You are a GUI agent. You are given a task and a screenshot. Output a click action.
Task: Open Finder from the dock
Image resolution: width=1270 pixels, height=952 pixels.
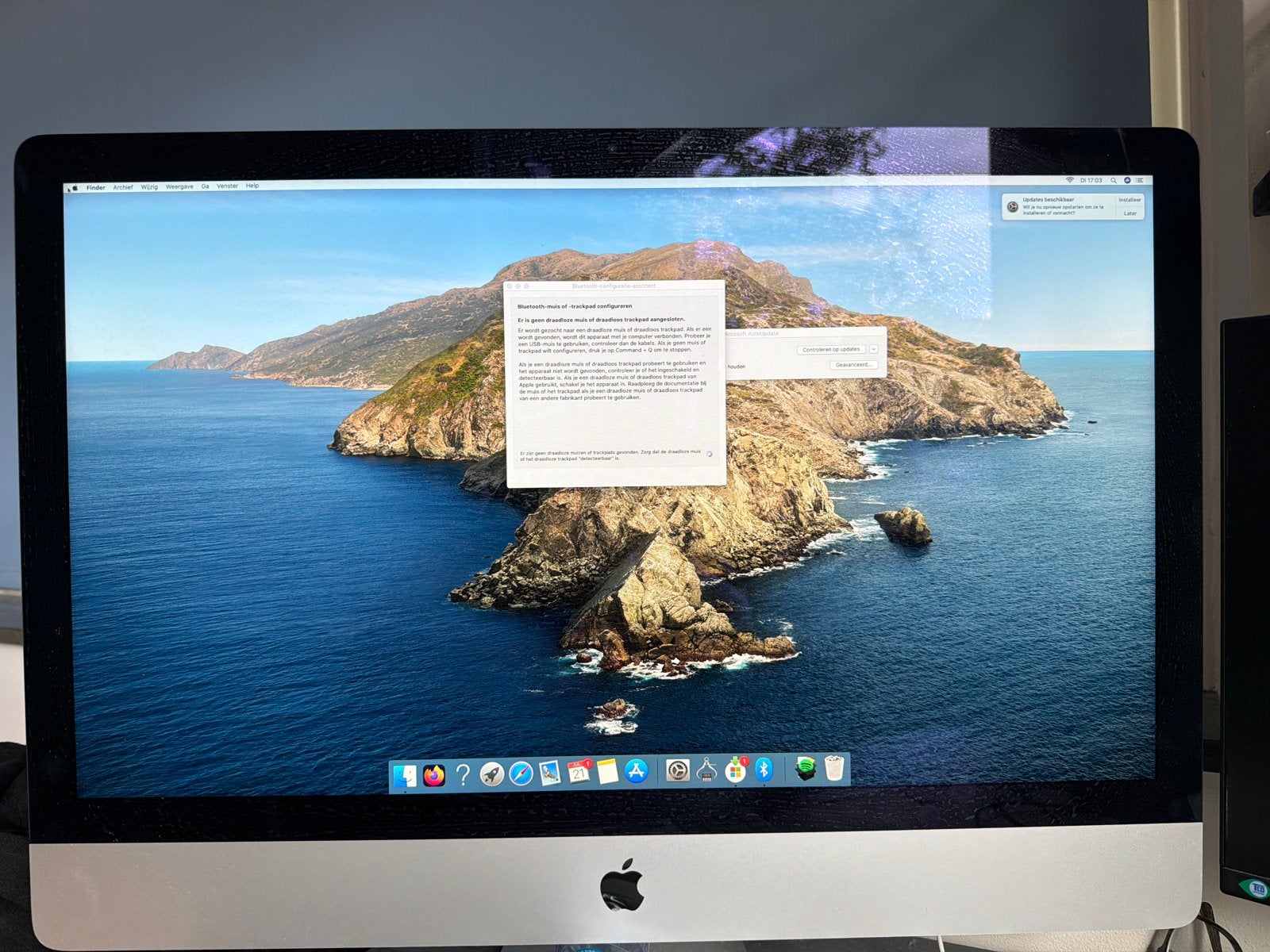click(406, 775)
